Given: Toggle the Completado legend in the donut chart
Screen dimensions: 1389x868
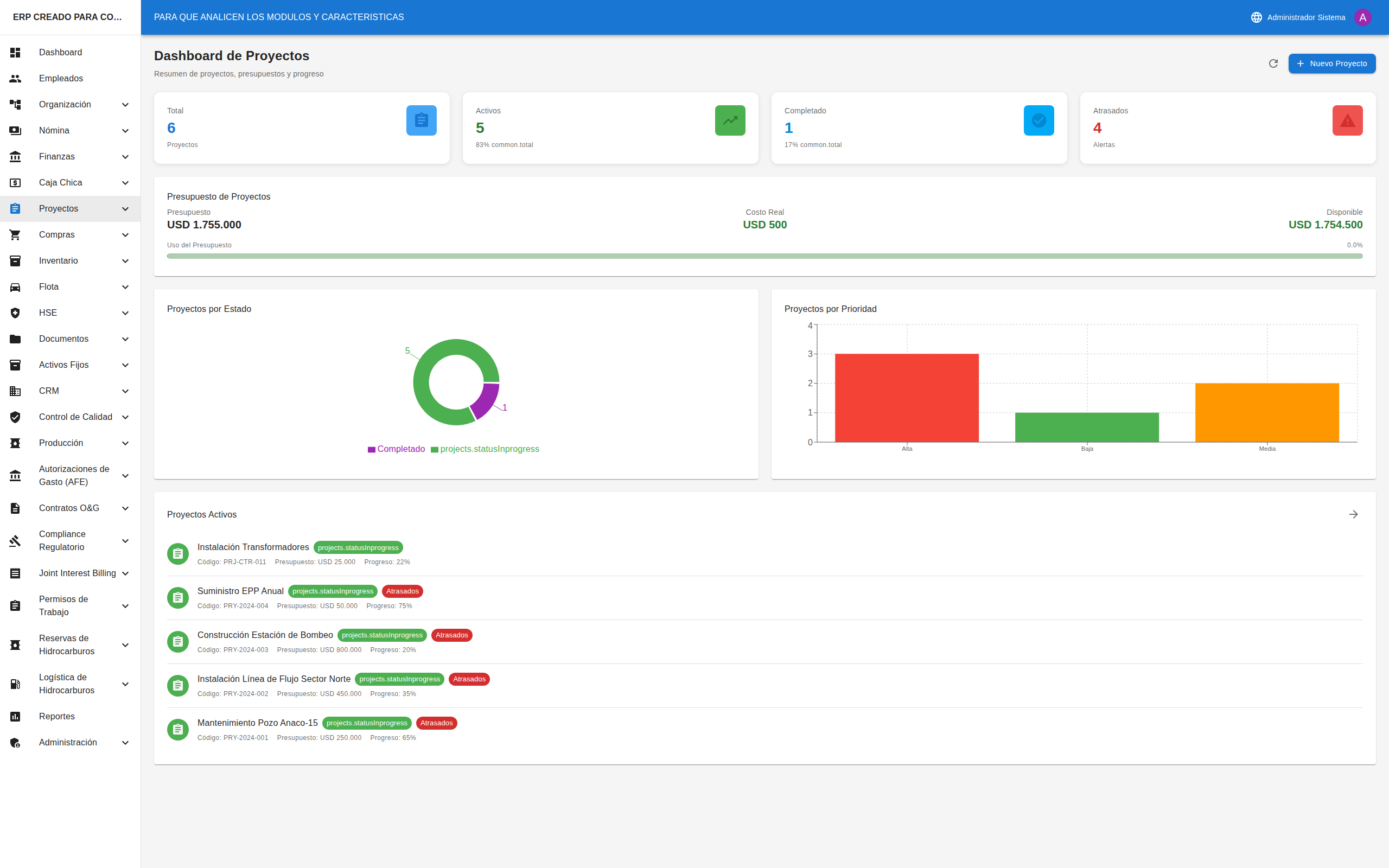Looking at the screenshot, I should tap(396, 448).
